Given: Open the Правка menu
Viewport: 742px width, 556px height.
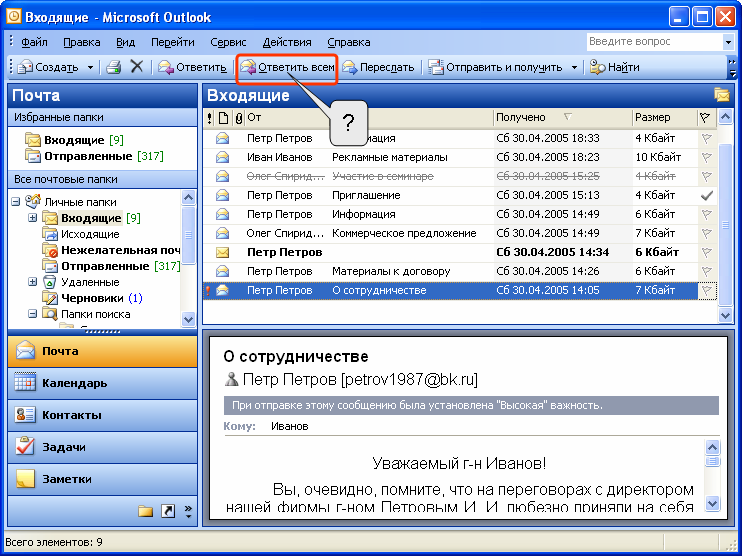Looking at the screenshot, I should (81, 42).
